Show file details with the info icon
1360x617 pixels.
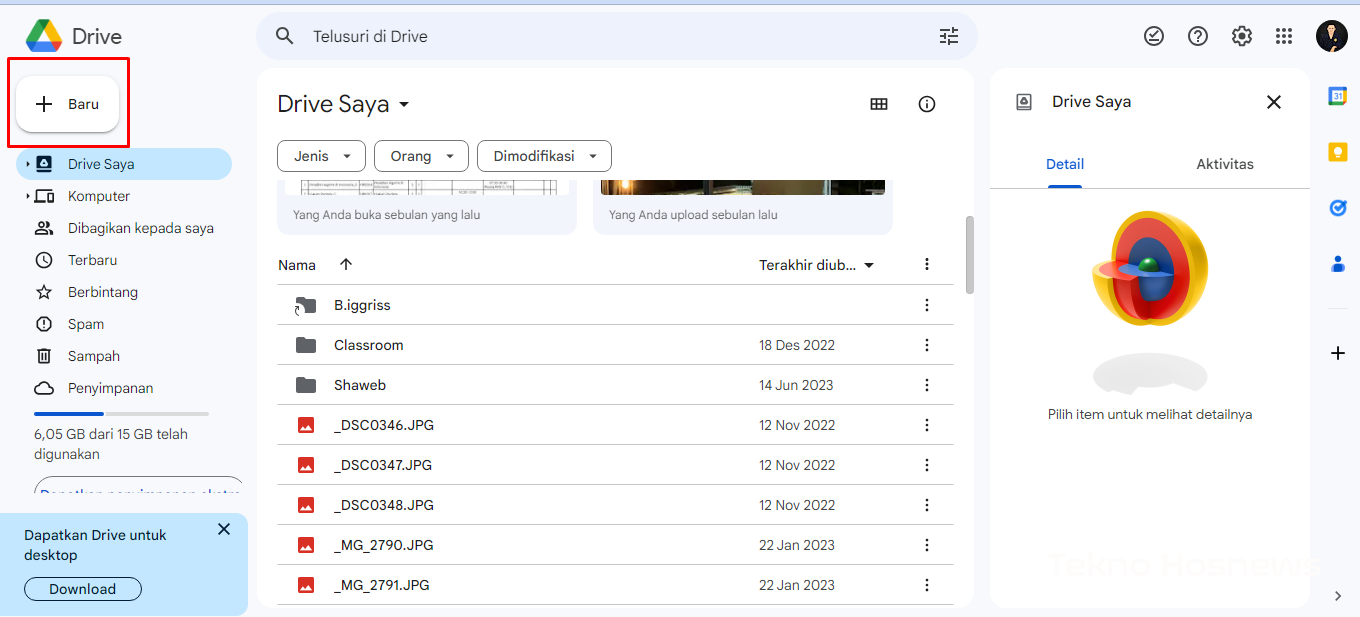926,103
